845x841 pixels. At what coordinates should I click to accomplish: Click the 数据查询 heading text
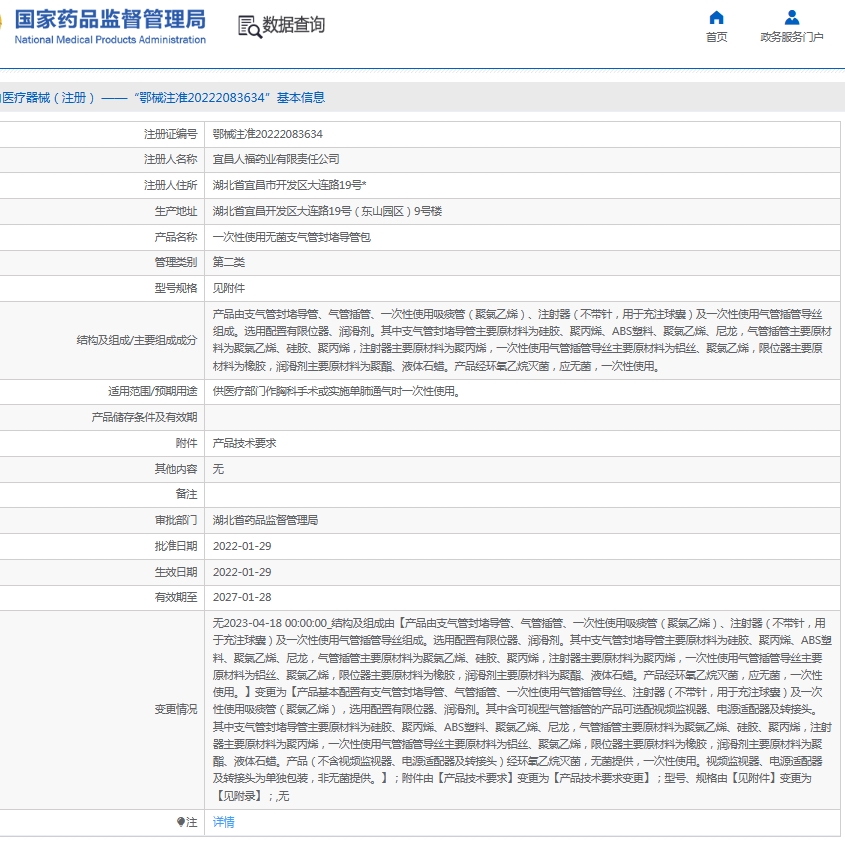tap(294, 25)
